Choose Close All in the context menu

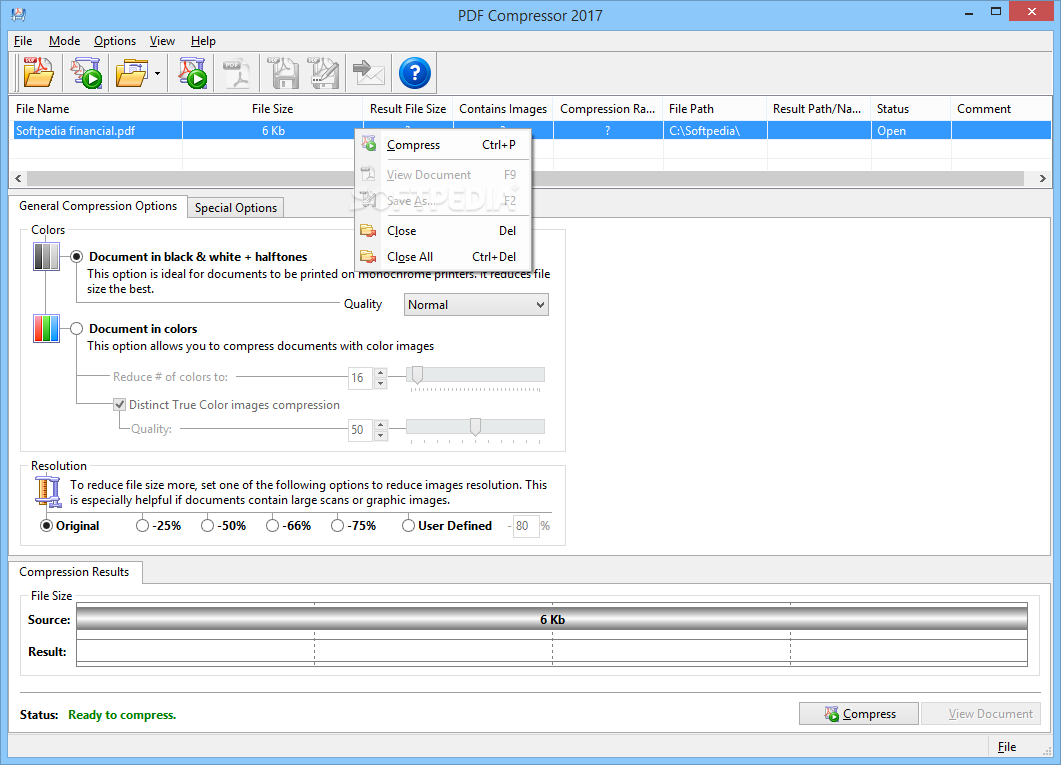point(443,256)
